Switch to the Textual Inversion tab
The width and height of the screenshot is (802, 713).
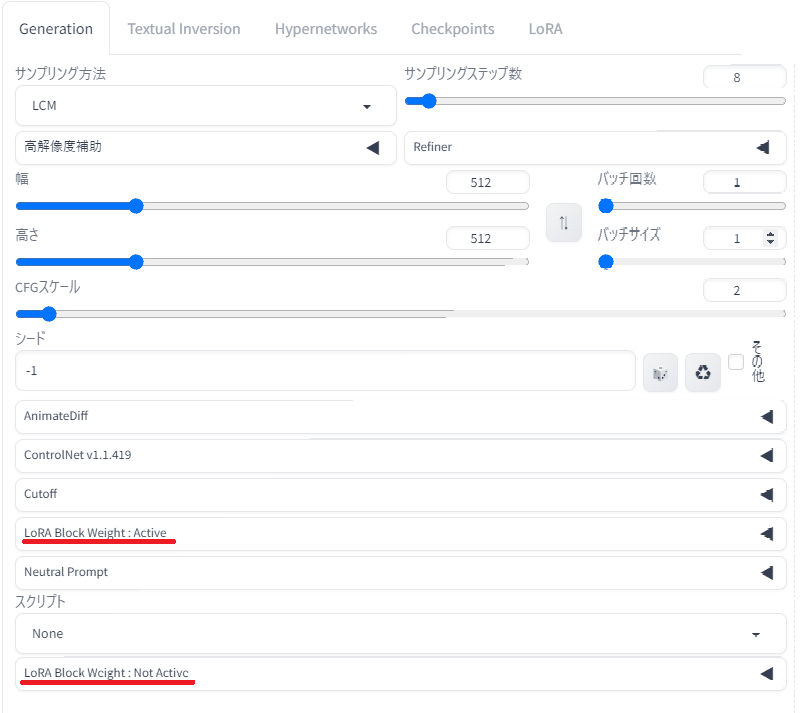[x=184, y=29]
